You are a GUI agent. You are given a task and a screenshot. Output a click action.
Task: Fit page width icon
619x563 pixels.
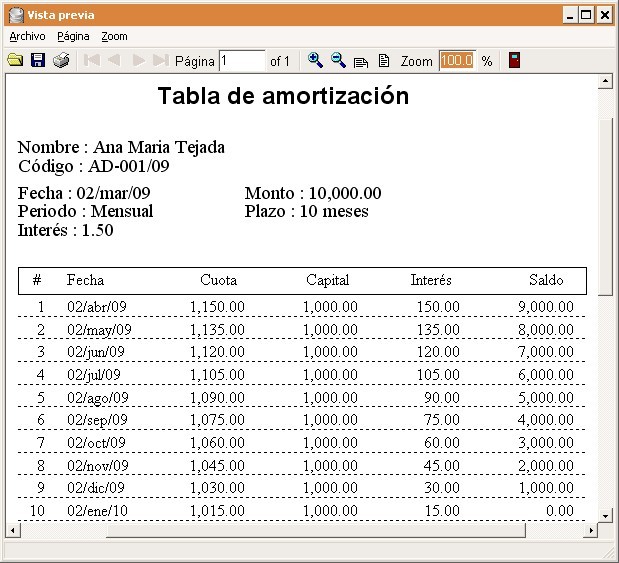coord(361,62)
